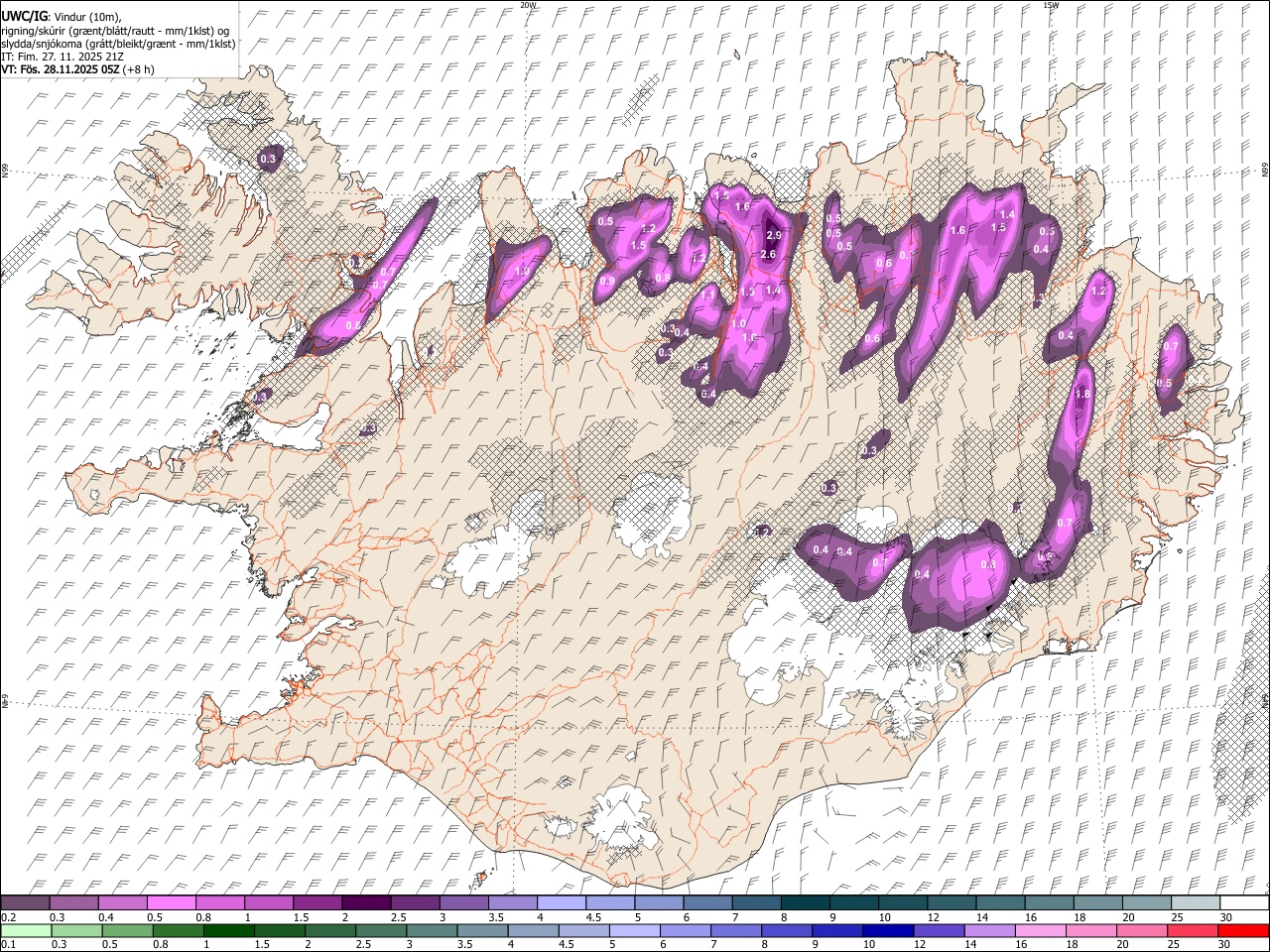The width and height of the screenshot is (1270, 952).
Task: Click the '0.2' label in the upper scale
Action: point(10,917)
